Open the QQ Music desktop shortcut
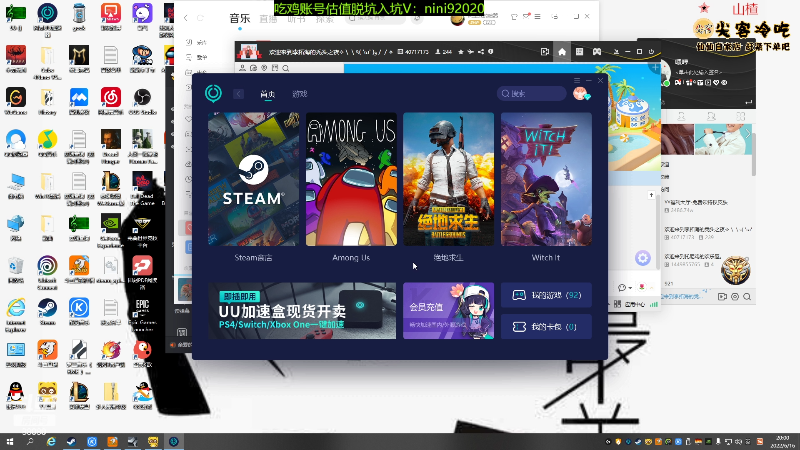800x450 pixels. click(x=47, y=142)
